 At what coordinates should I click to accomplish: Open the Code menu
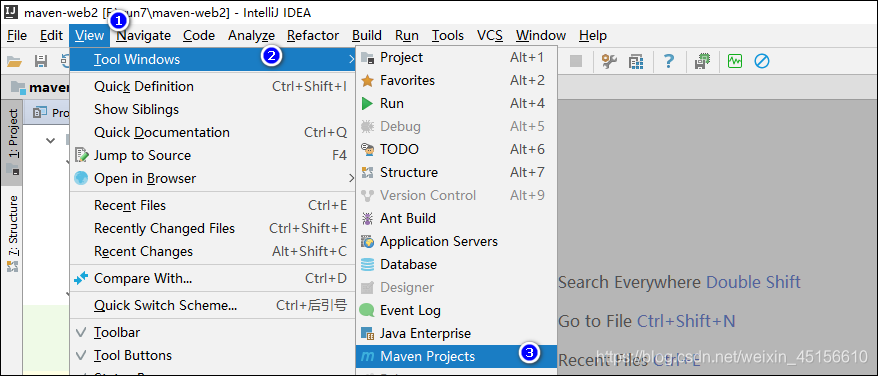coord(199,36)
